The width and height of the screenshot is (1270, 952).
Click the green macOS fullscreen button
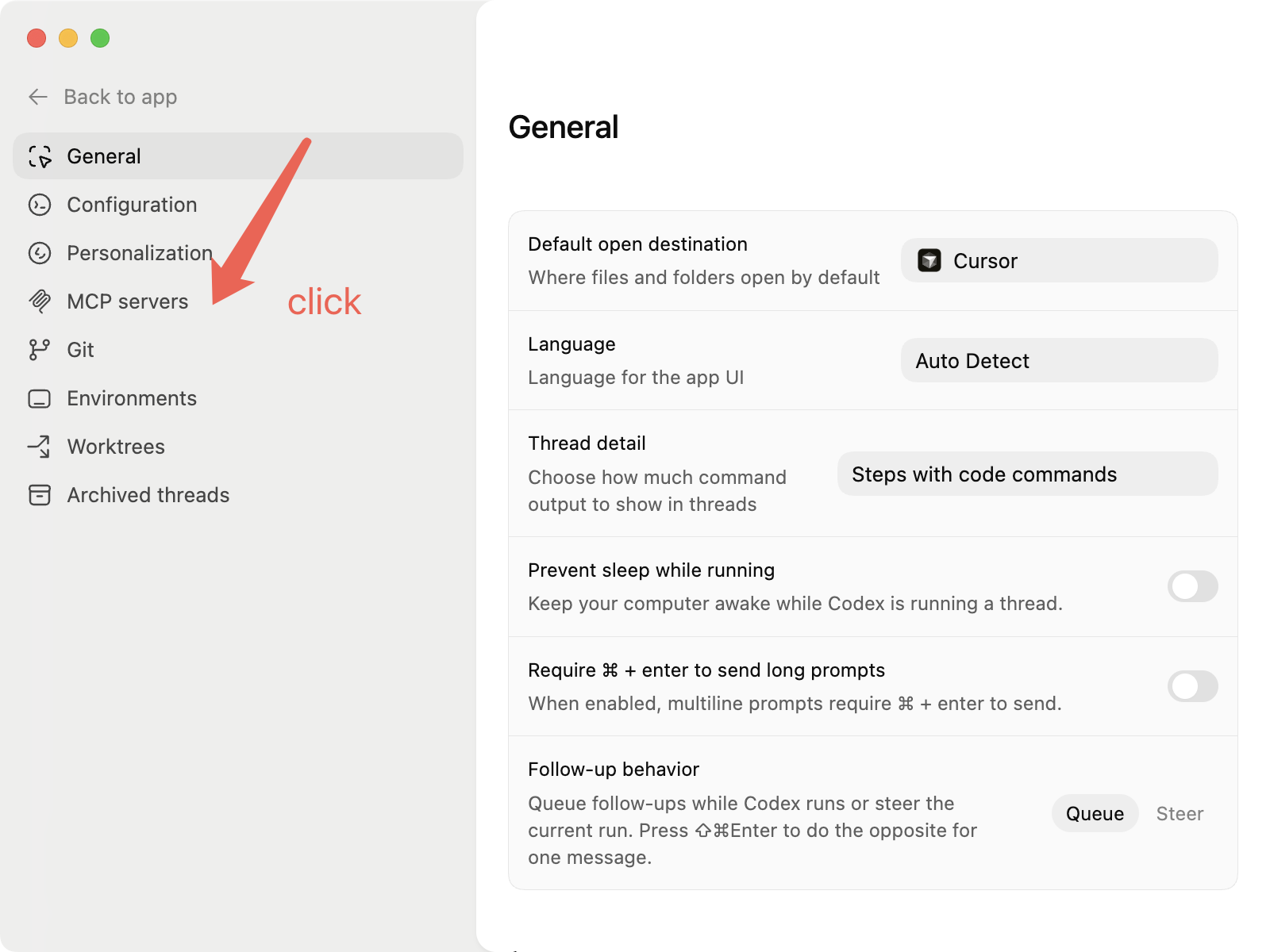click(100, 38)
